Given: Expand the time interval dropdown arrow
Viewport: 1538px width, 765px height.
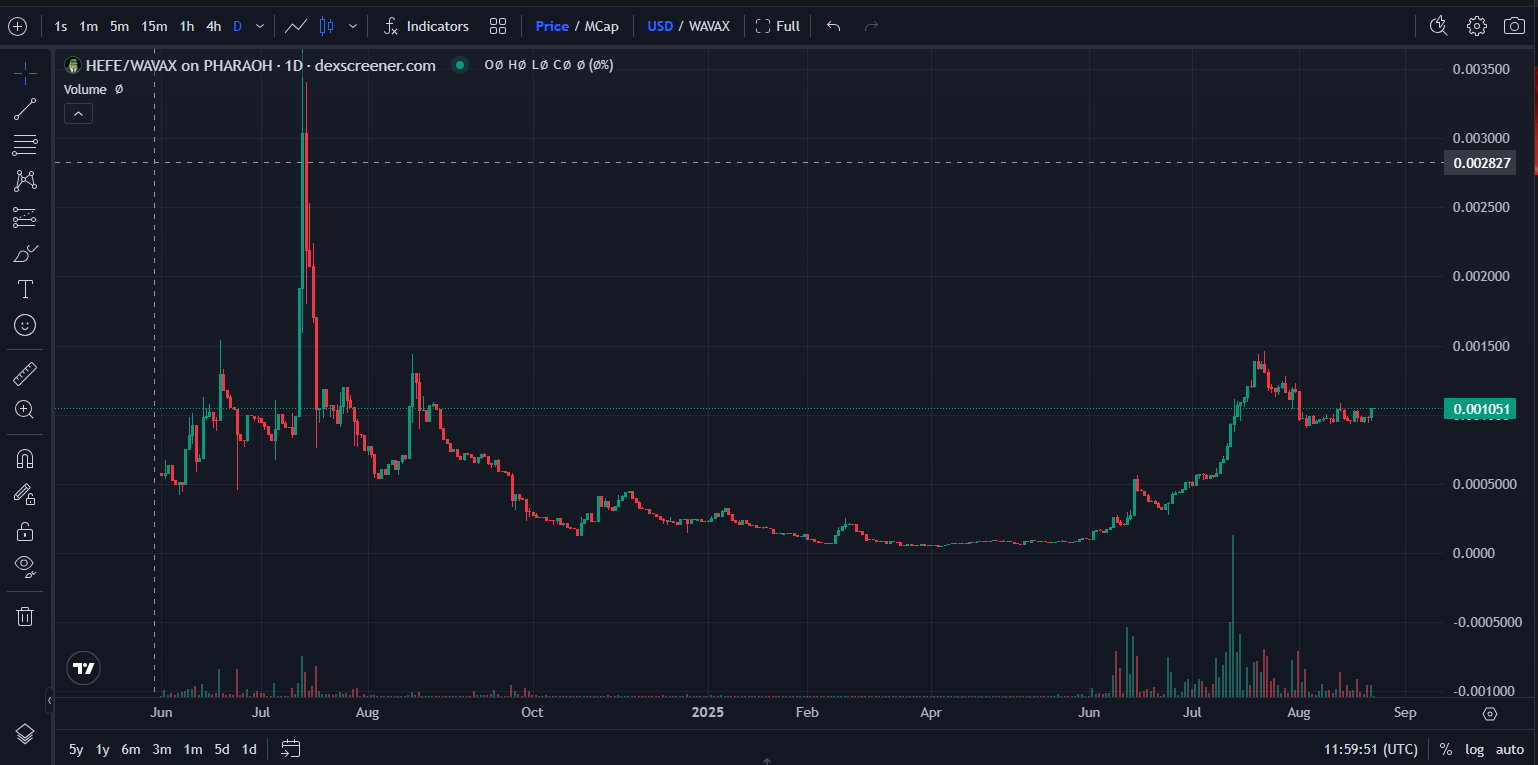Looking at the screenshot, I should [260, 26].
